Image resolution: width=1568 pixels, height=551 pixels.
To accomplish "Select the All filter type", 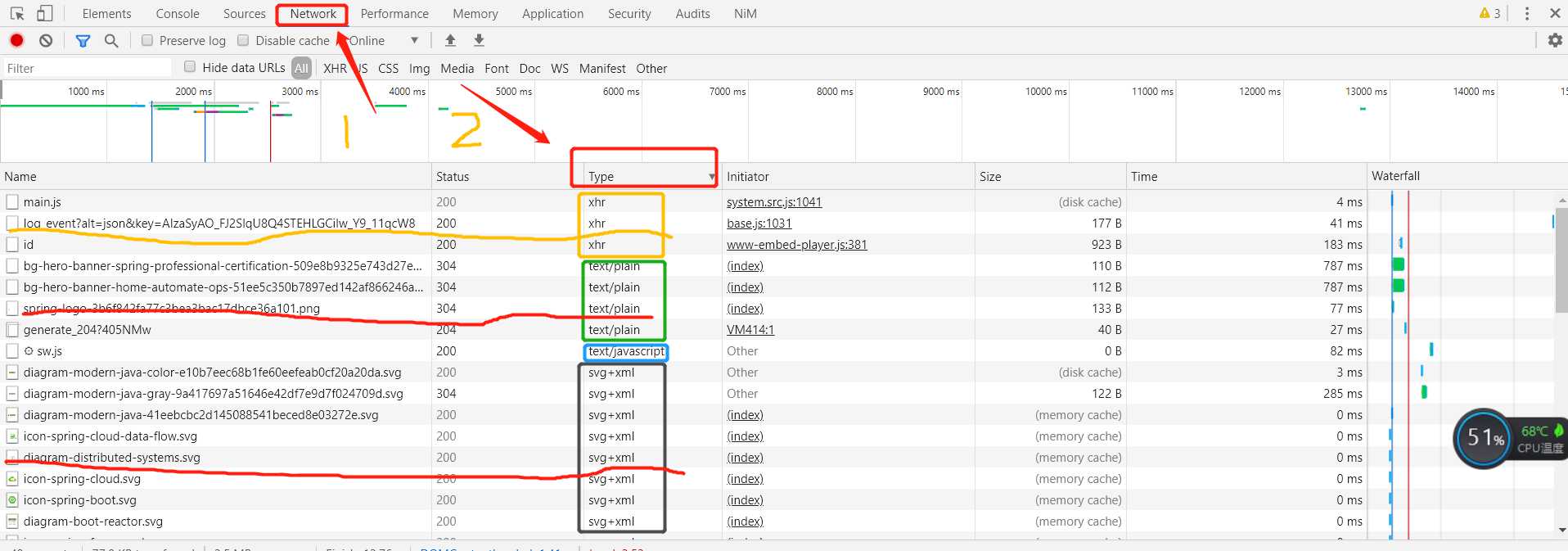I will [x=302, y=68].
